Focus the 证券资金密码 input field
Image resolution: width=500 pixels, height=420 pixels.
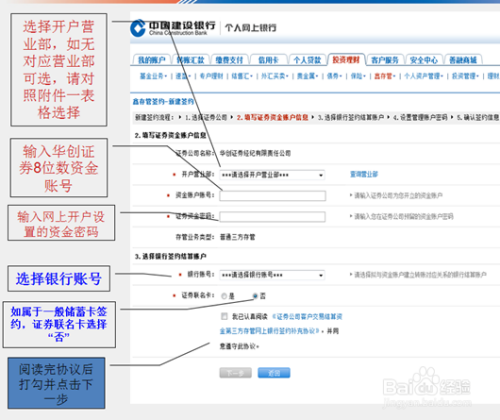273,217
